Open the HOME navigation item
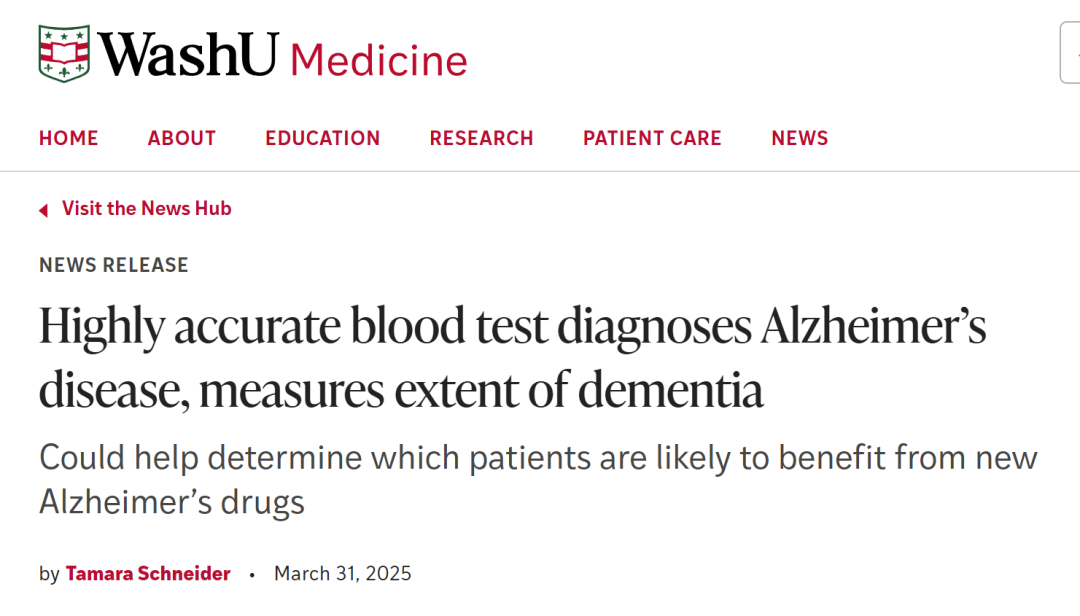This screenshot has width=1080, height=616. pyautogui.click(x=68, y=138)
